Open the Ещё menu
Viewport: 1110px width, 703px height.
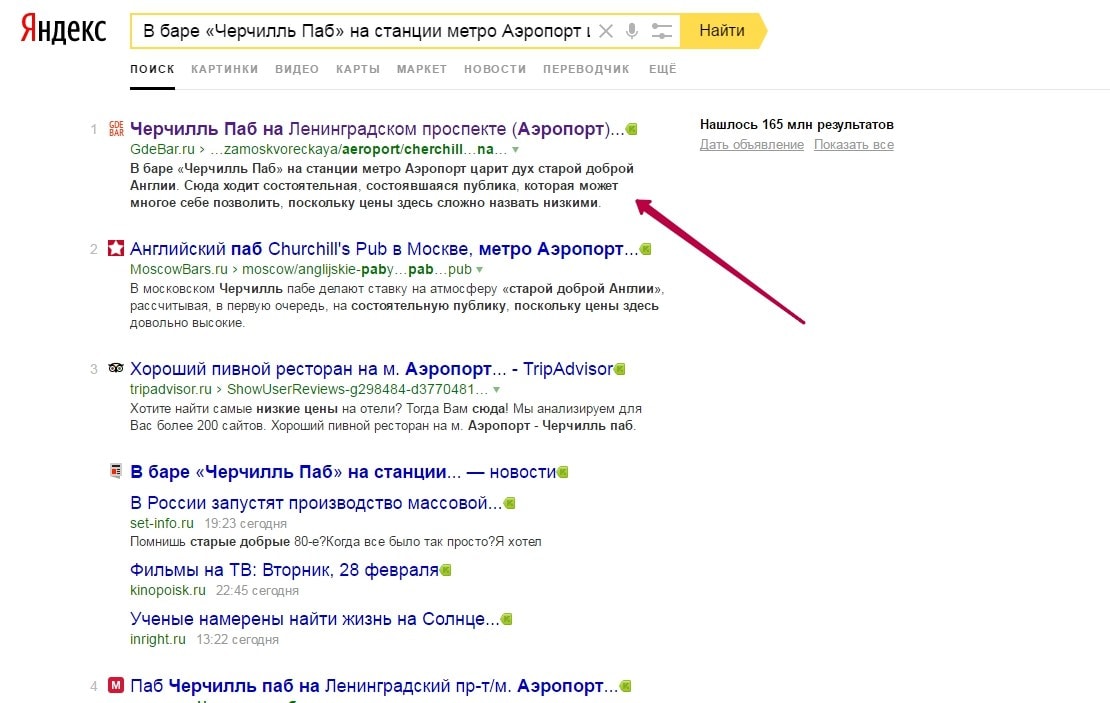[x=663, y=69]
